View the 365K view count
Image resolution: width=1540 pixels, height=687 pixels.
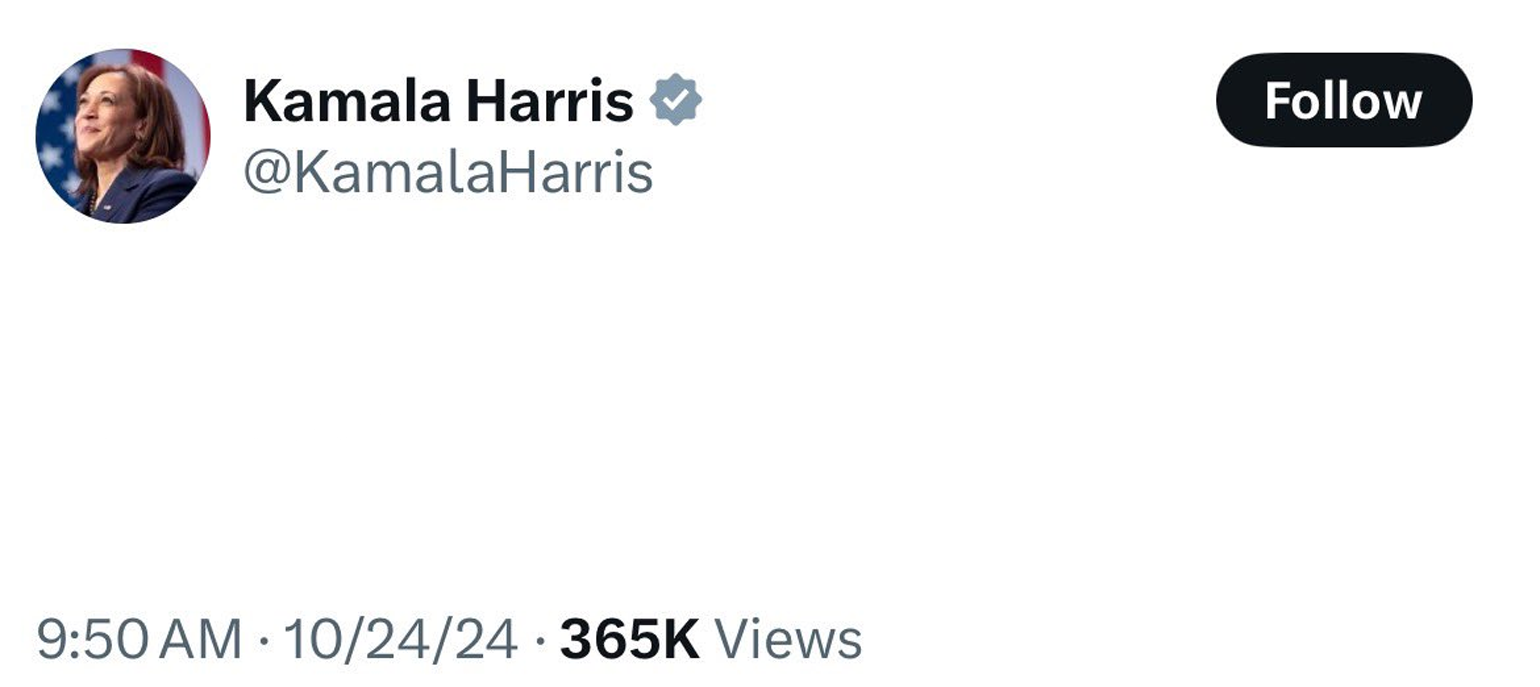coord(629,640)
